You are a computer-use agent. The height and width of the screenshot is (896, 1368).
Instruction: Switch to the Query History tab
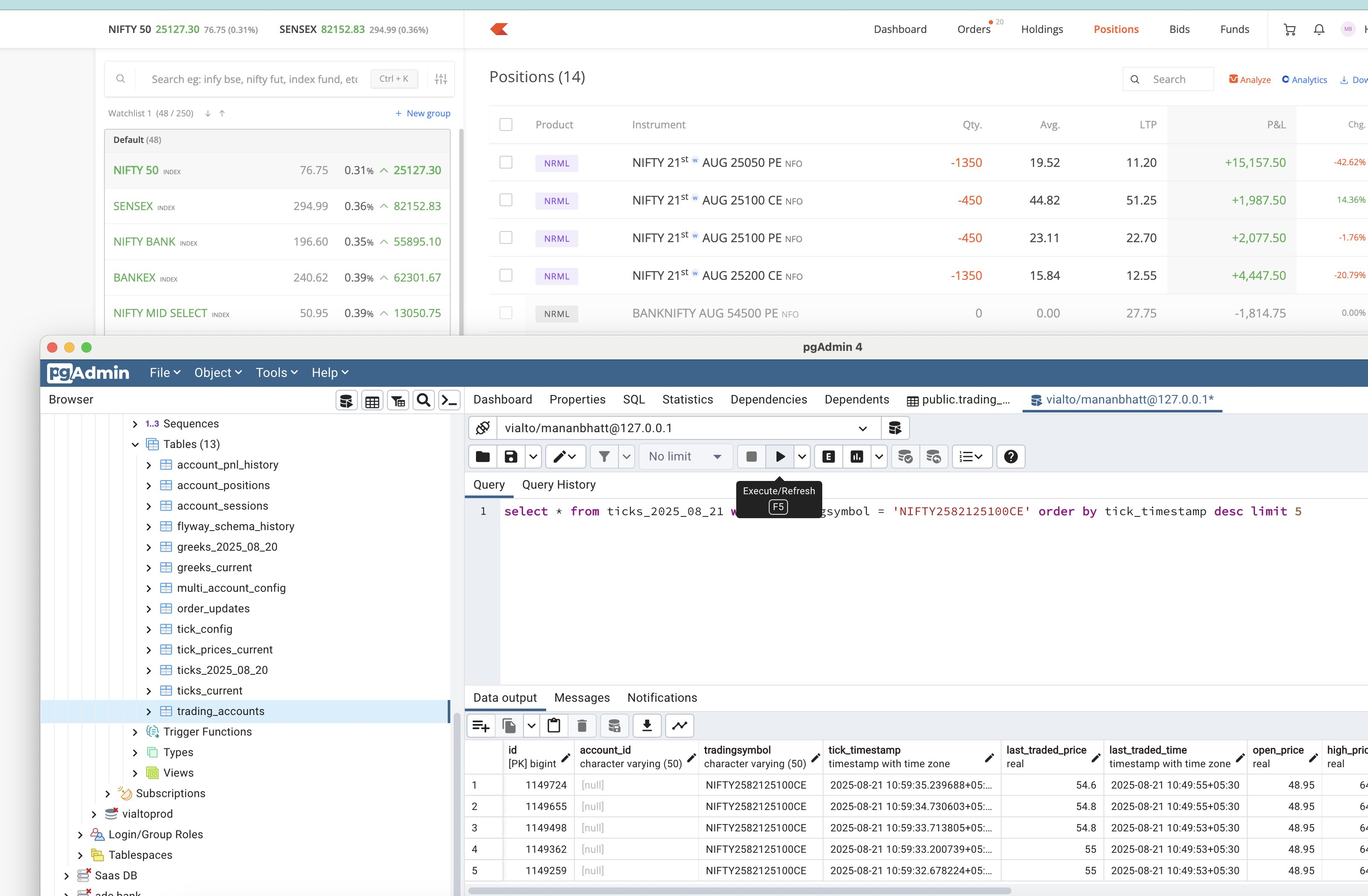tap(558, 484)
